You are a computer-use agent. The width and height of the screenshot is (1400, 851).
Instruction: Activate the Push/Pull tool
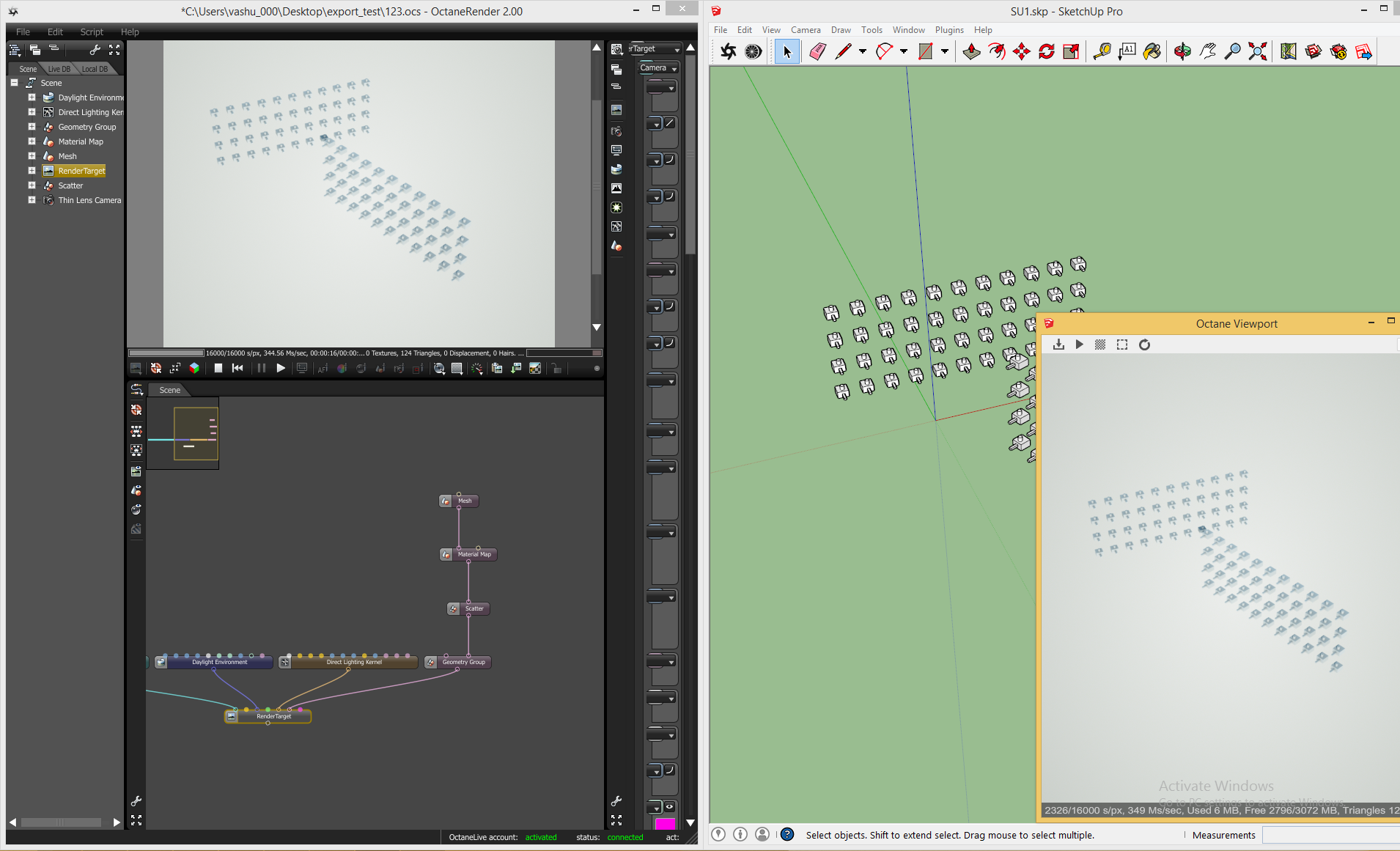[x=972, y=51]
